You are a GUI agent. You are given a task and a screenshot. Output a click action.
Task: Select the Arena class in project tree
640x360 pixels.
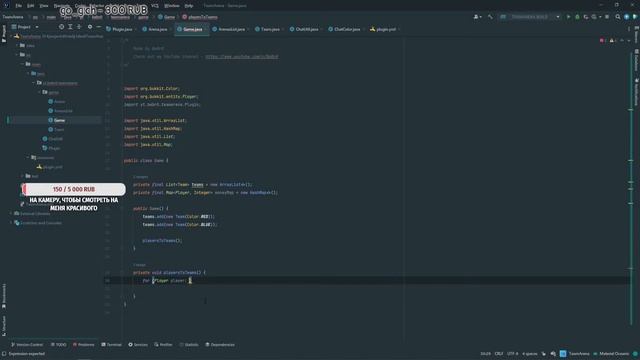[59, 102]
